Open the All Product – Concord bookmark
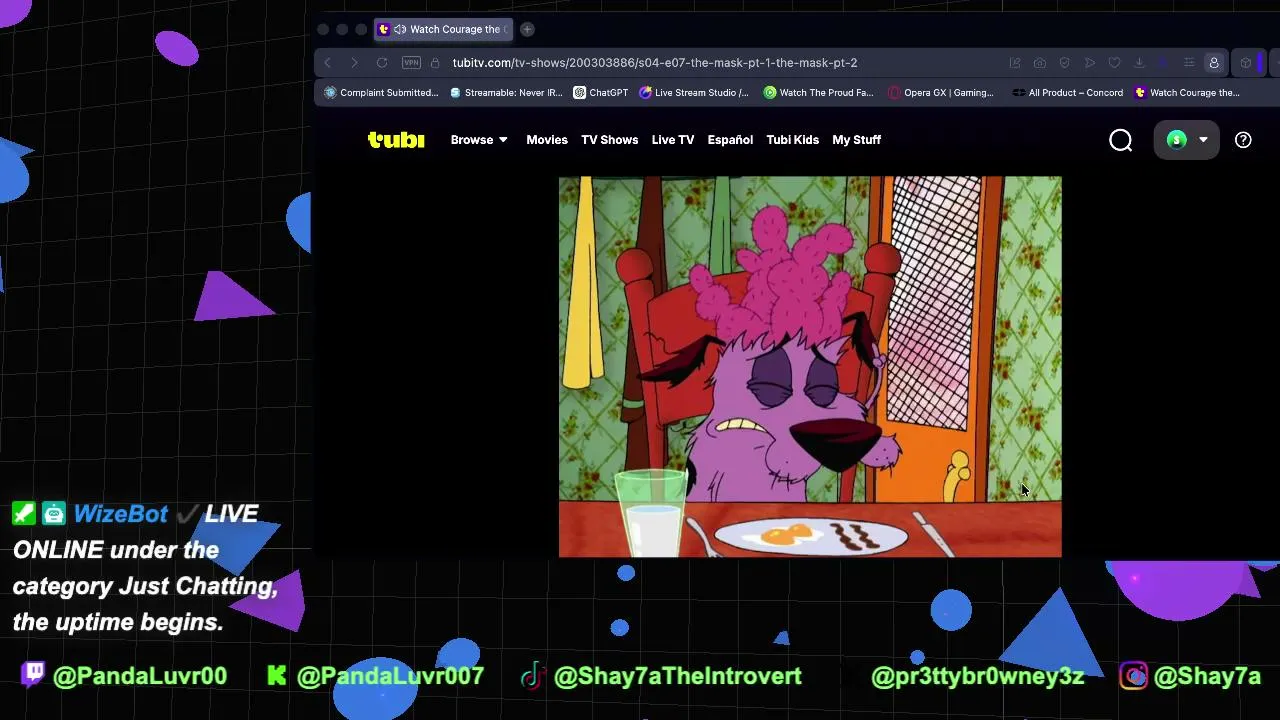Screen dimensions: 1280x720 pyautogui.click(x=1068, y=93)
